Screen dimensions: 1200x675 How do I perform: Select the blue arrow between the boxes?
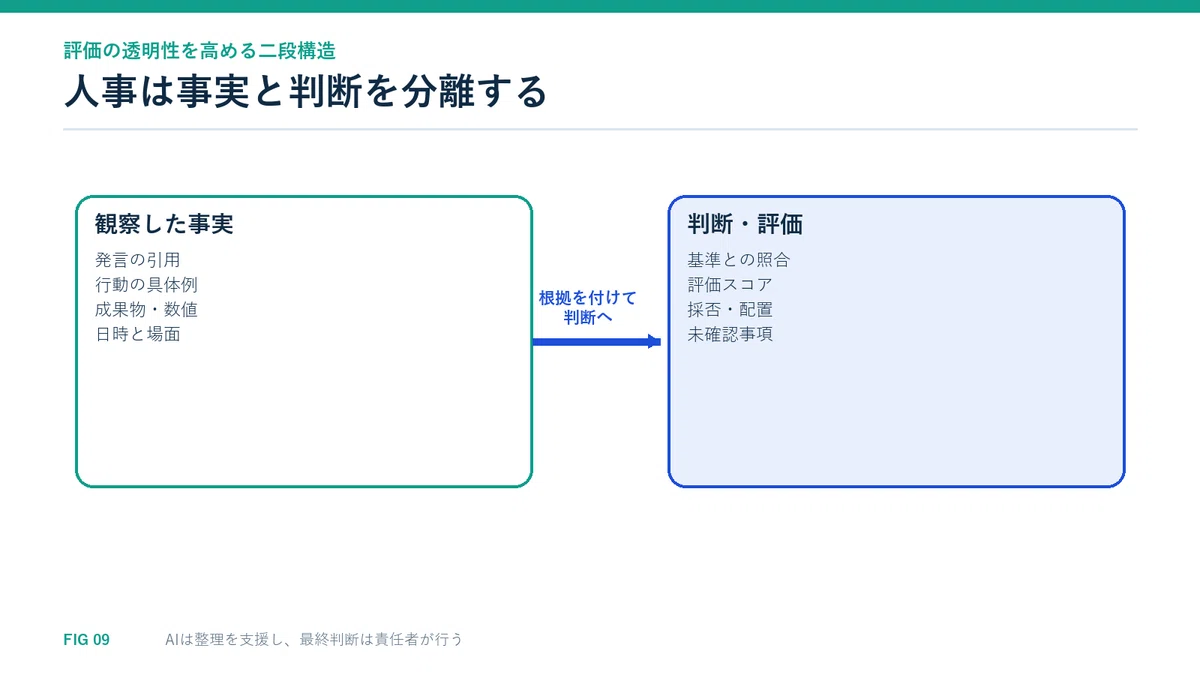point(597,342)
